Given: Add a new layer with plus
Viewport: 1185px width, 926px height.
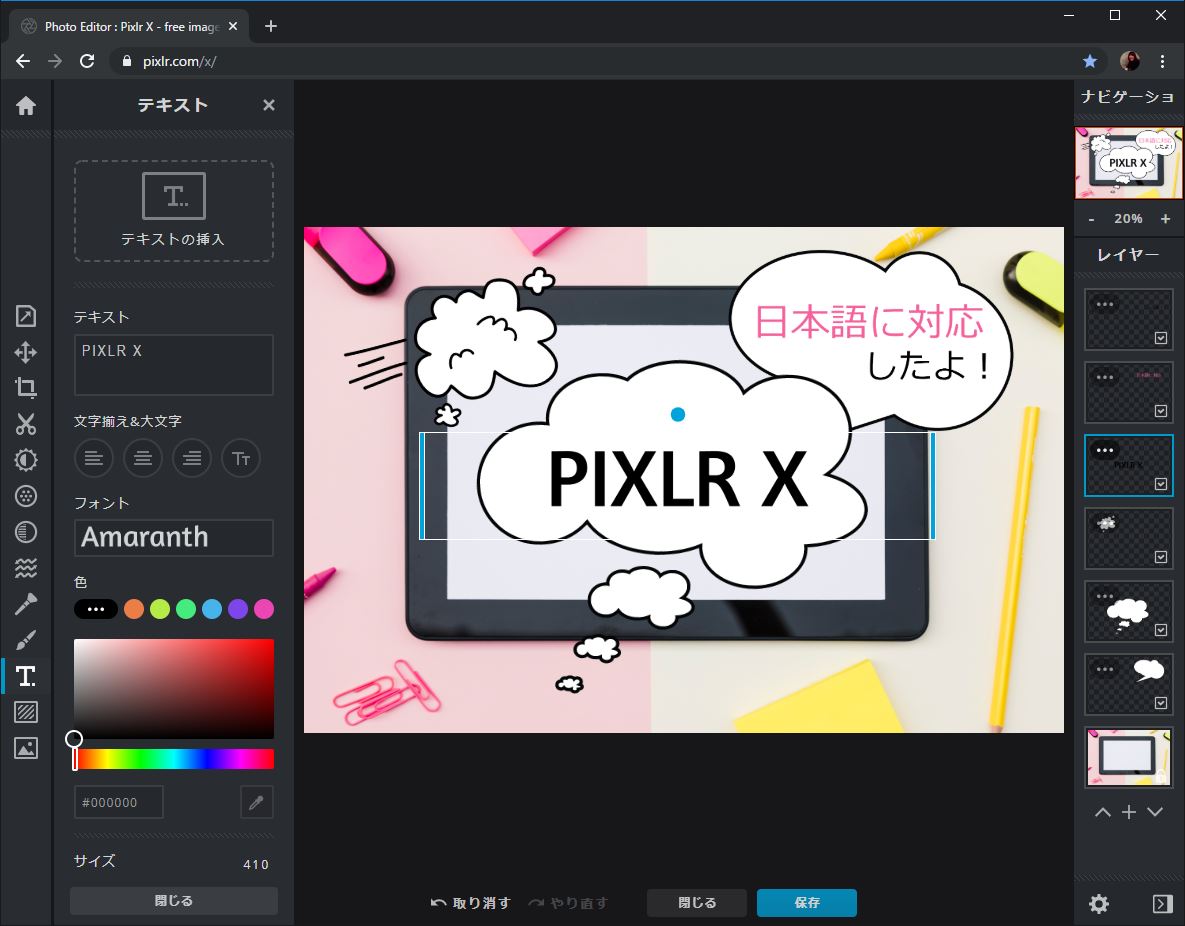Looking at the screenshot, I should point(1129,813).
